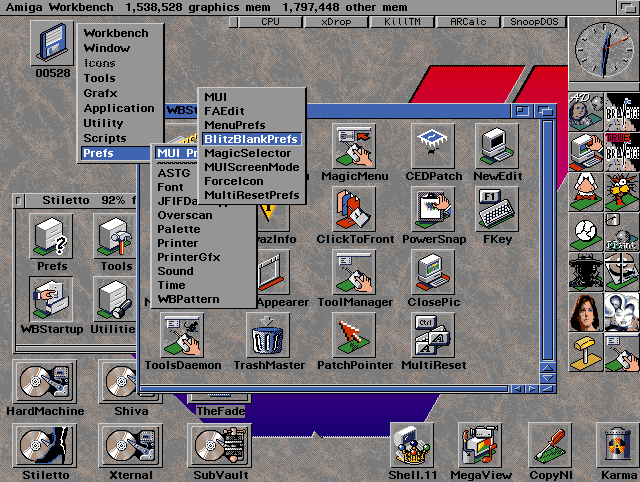640x482 pixels.
Task: Click the ARCalc button
Action: (468, 22)
